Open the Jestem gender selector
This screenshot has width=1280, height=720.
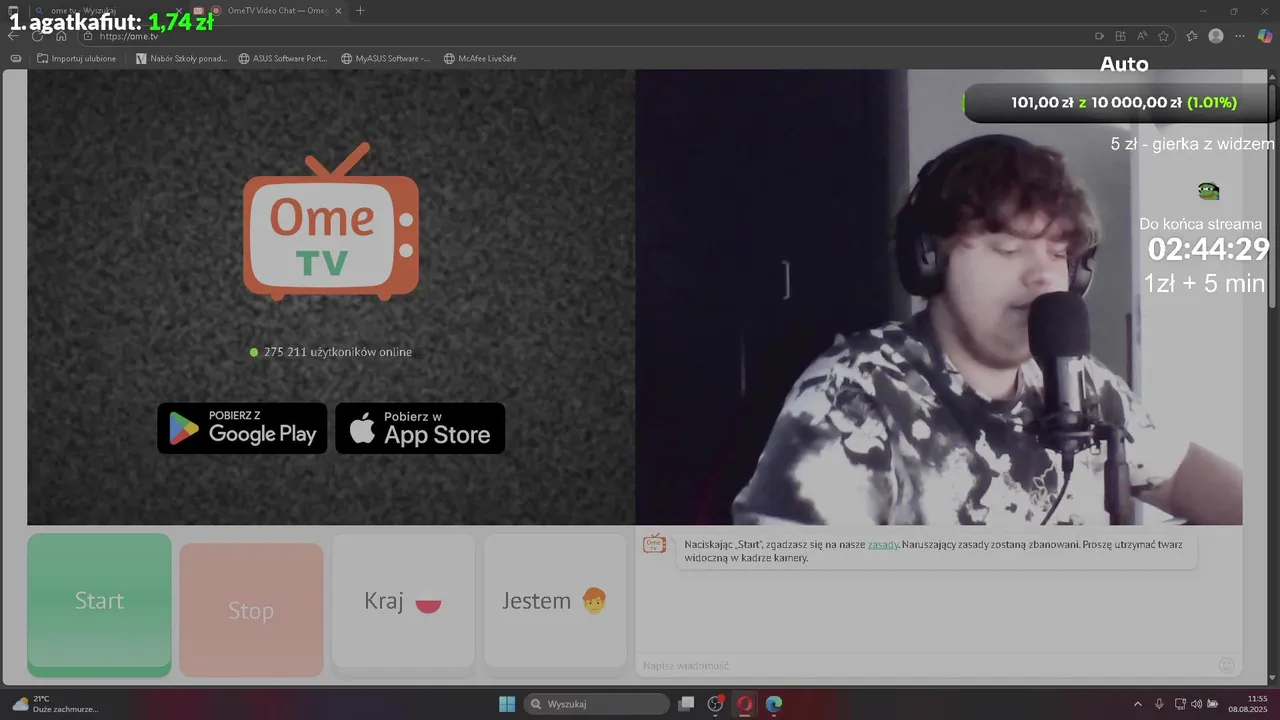tap(555, 601)
